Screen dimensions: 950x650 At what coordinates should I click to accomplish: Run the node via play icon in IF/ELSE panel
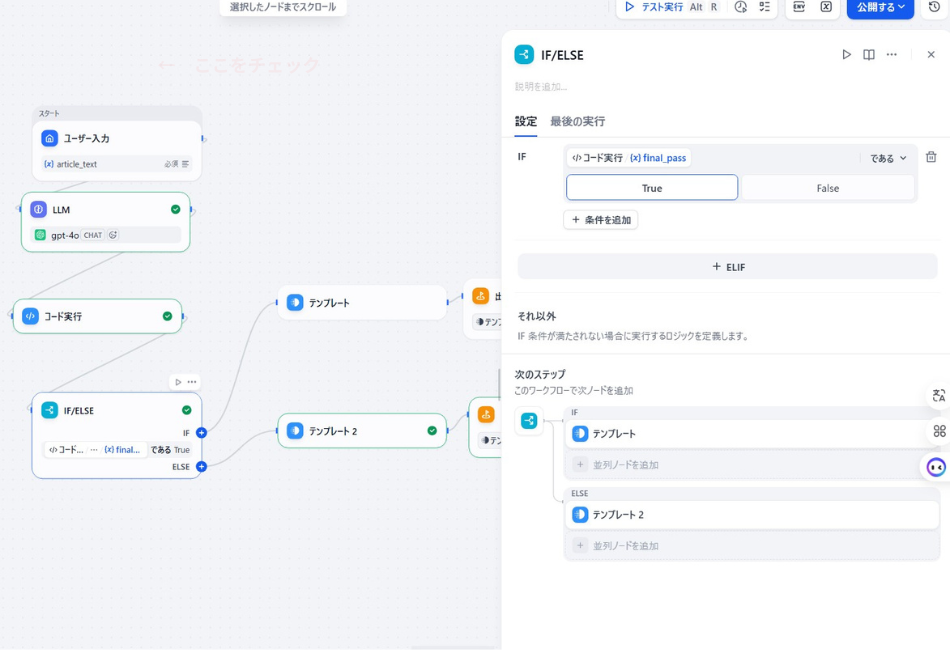point(846,54)
